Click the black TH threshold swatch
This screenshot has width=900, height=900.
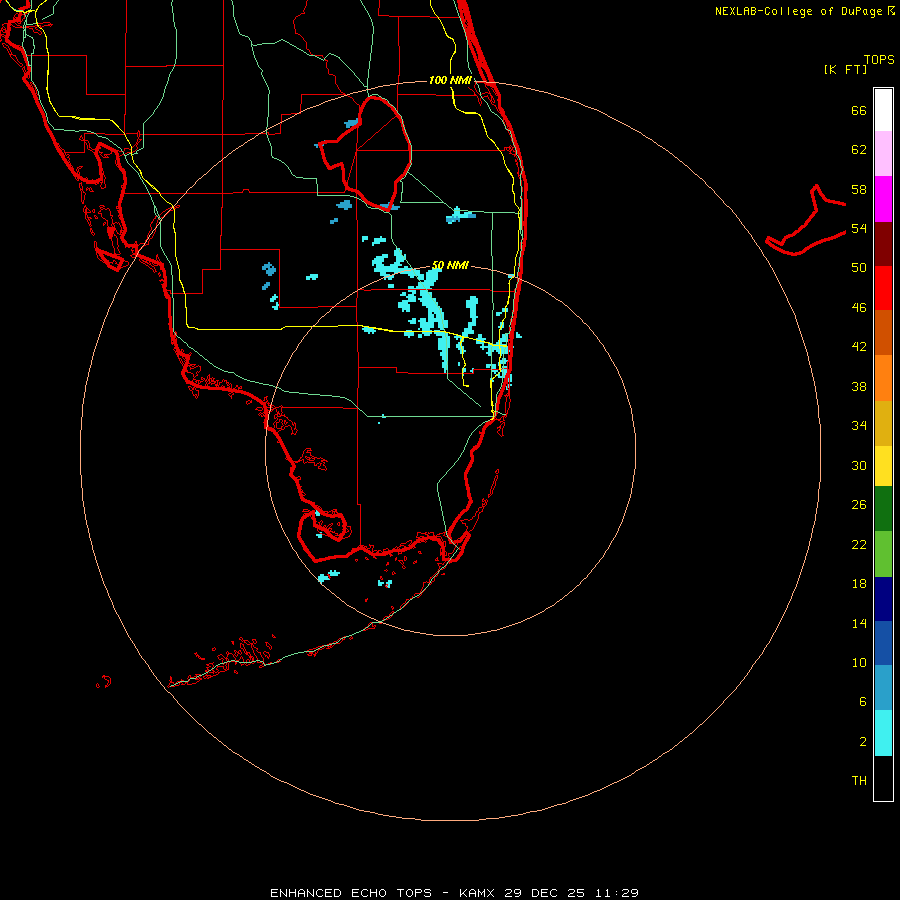pyautogui.click(x=883, y=778)
